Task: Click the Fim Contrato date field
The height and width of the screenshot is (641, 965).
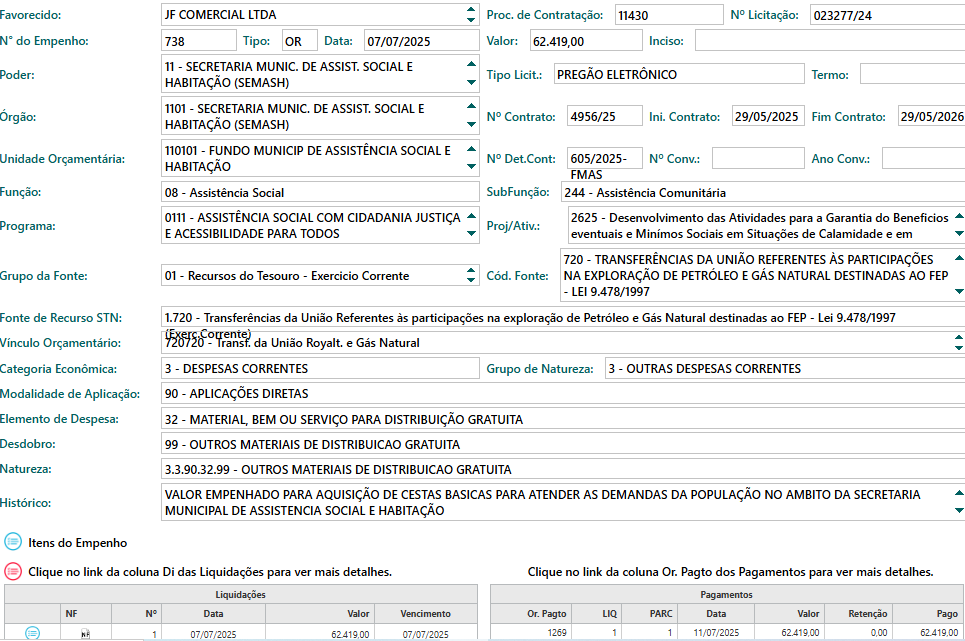Action: tap(931, 116)
